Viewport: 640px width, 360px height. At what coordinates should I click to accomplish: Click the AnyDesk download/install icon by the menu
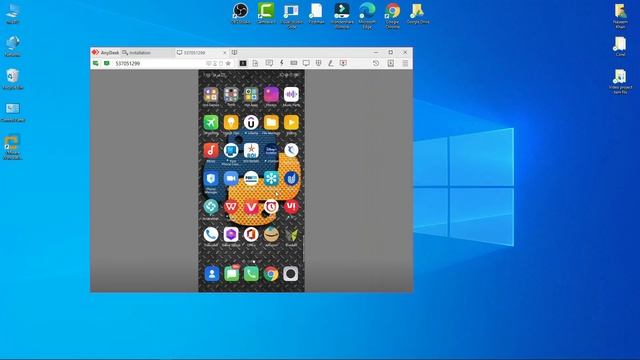[x=391, y=63]
